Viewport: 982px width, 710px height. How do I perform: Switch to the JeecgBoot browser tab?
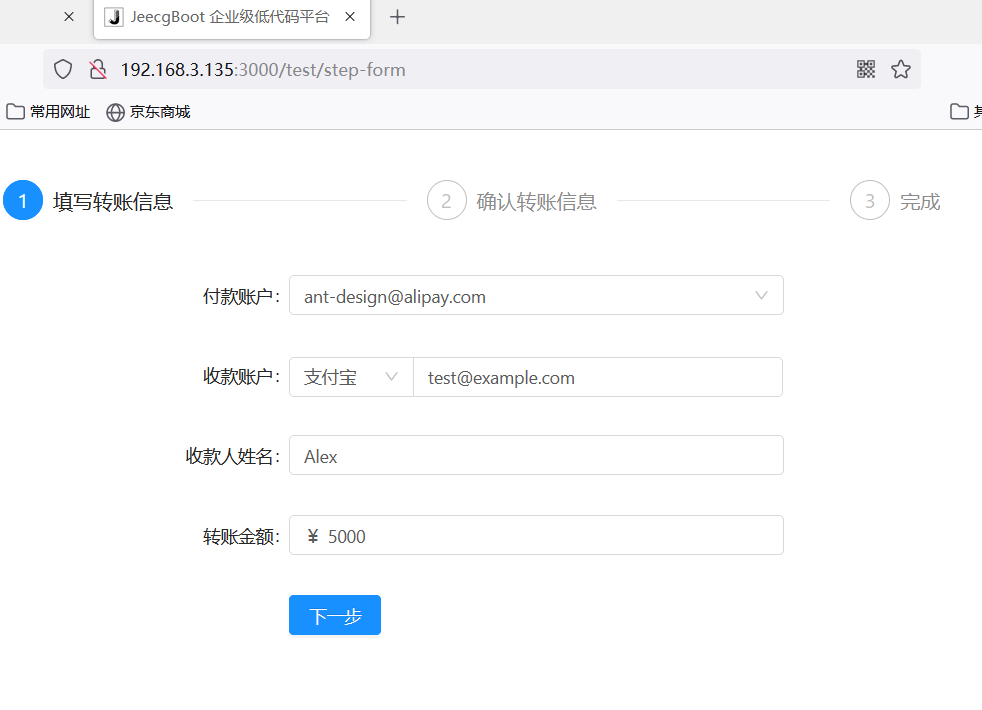pos(230,17)
